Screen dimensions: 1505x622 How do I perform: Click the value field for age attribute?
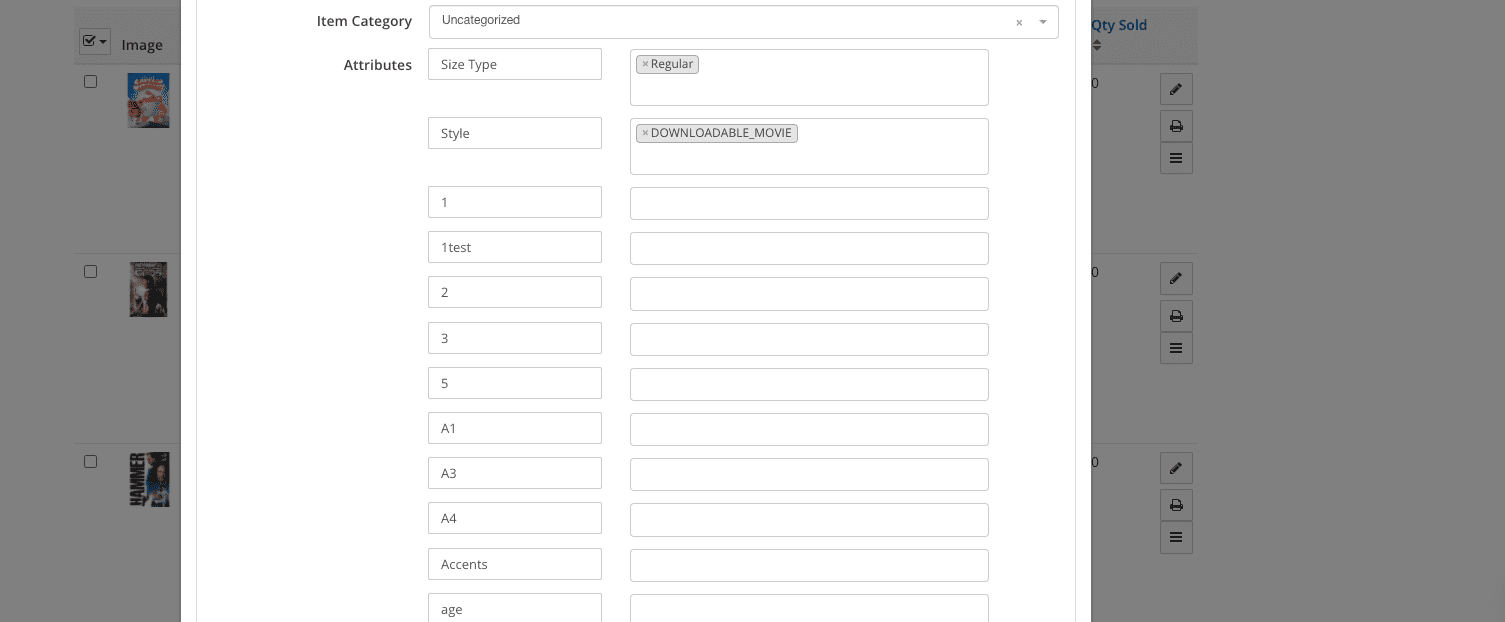point(809,608)
